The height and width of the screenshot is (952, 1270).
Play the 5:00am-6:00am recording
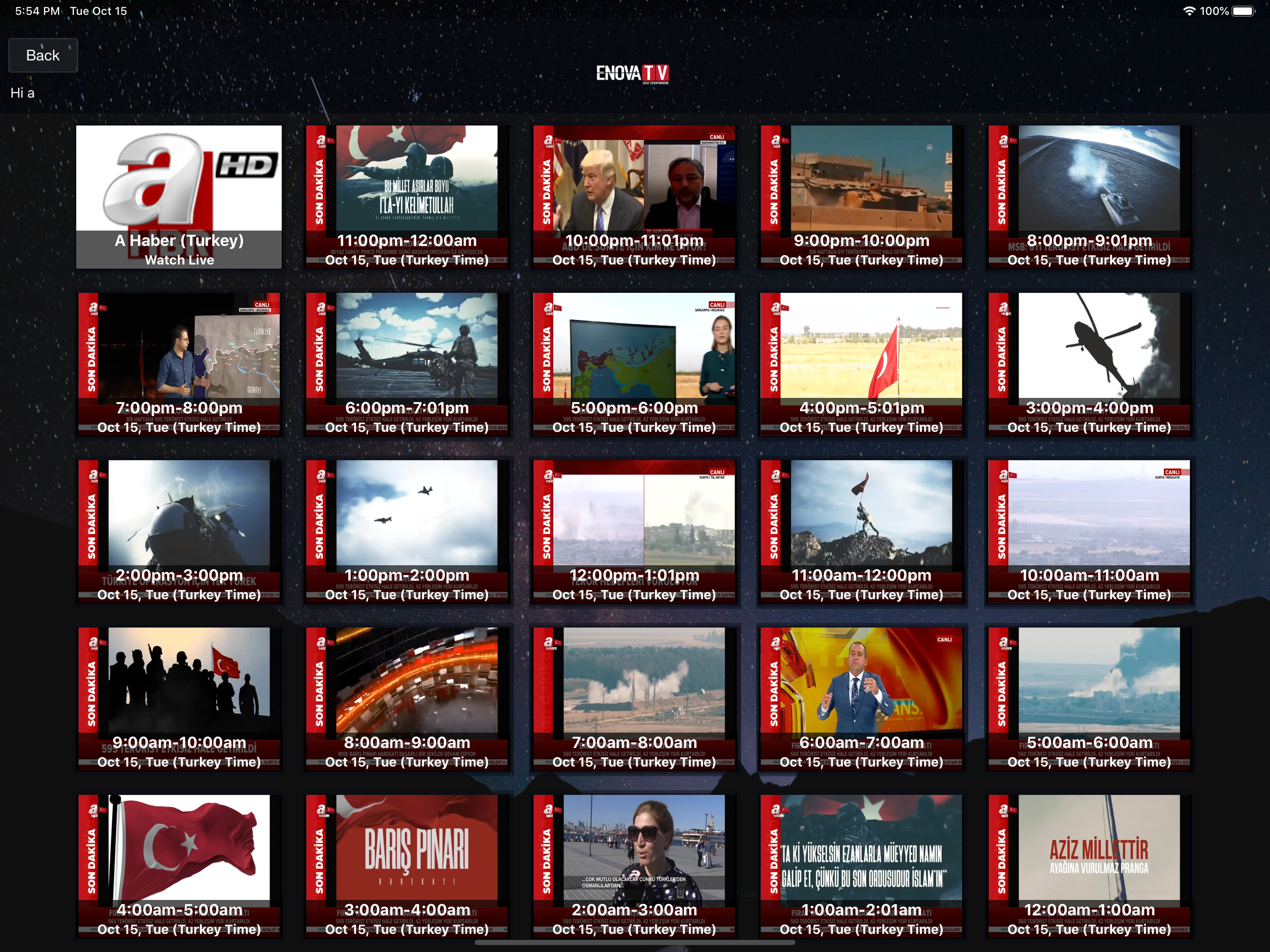1089,700
